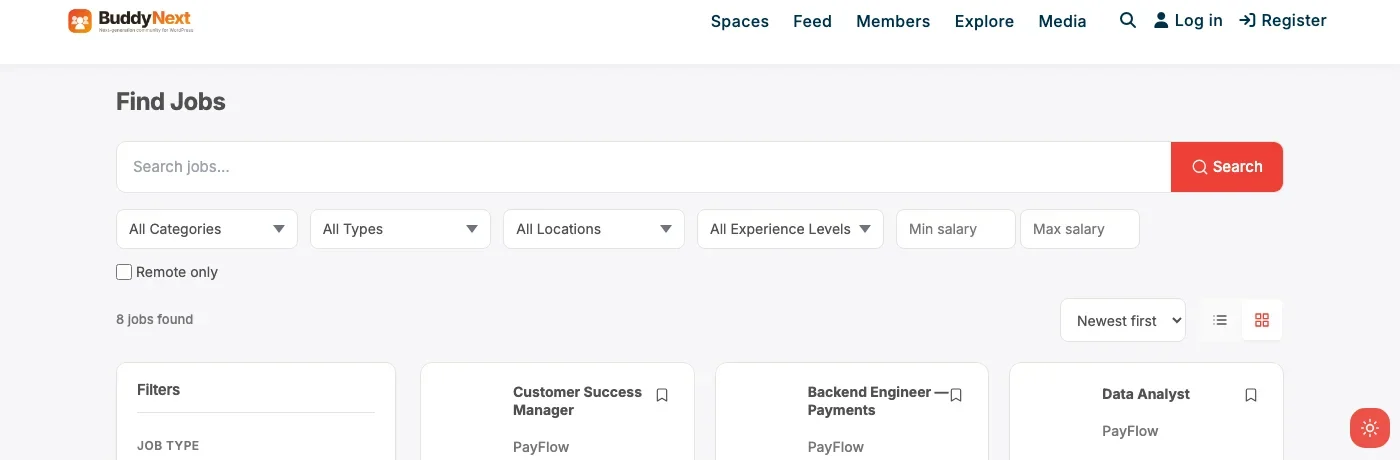Focus the Max salary field
The image size is (1400, 460).
click(x=1080, y=229)
